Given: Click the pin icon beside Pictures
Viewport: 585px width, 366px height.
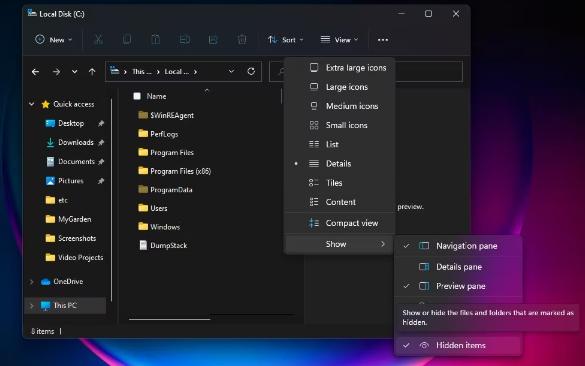Looking at the screenshot, I should 101,181.
